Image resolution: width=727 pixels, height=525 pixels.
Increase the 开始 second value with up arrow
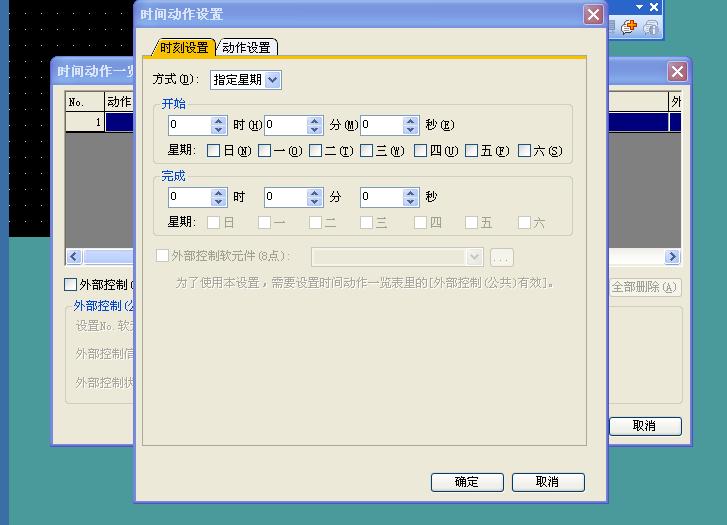coord(410,121)
